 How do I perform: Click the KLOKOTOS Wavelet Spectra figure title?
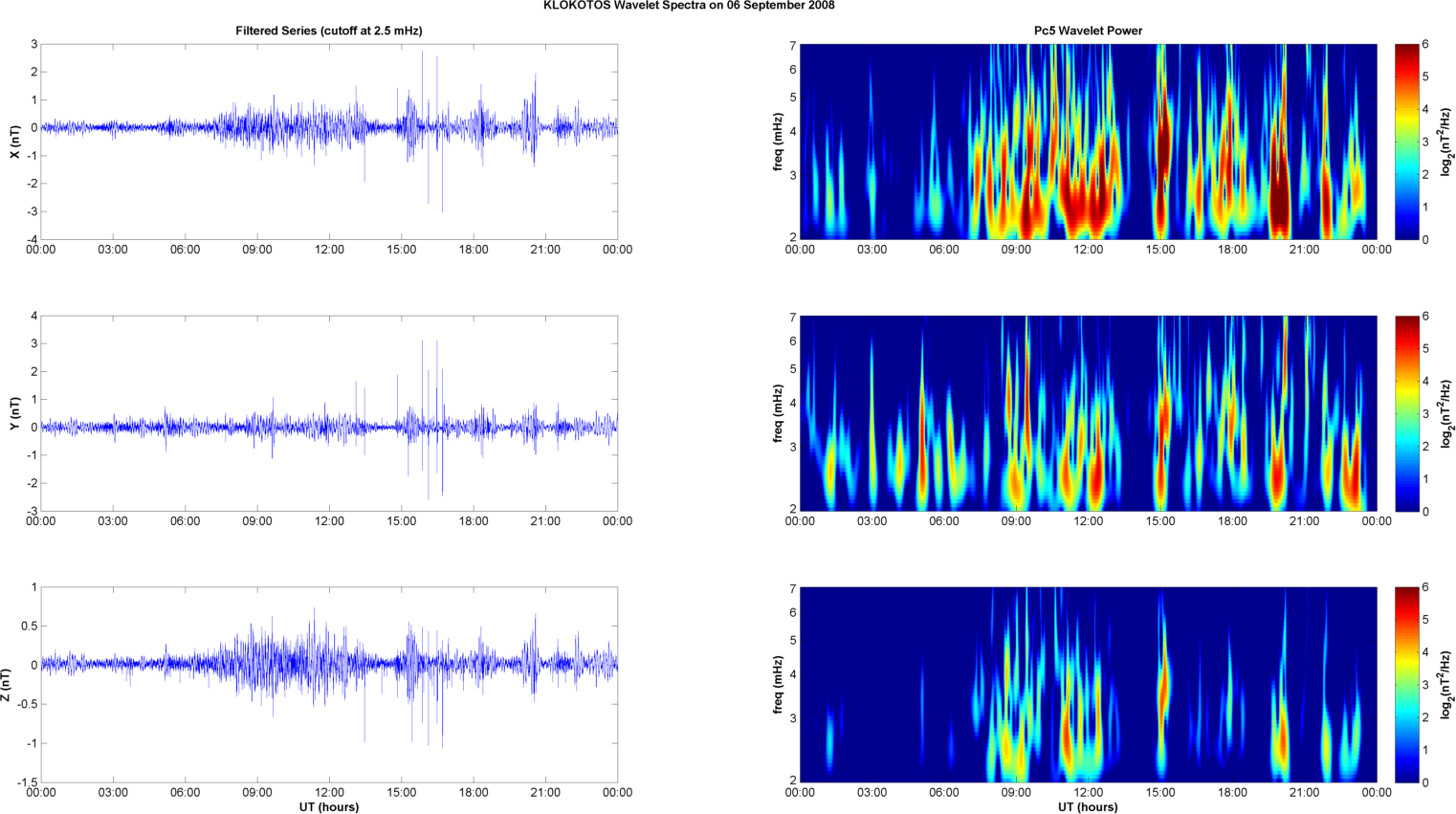pos(689,6)
